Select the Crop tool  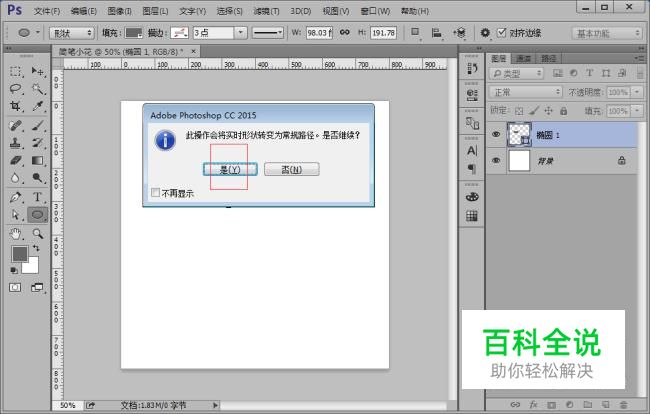click(15, 106)
